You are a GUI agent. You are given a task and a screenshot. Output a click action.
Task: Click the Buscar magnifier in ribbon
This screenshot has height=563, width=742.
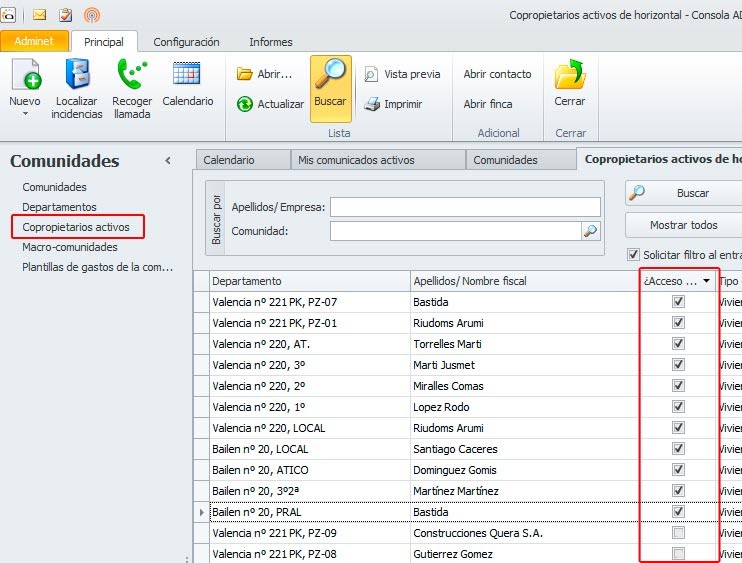click(x=330, y=76)
